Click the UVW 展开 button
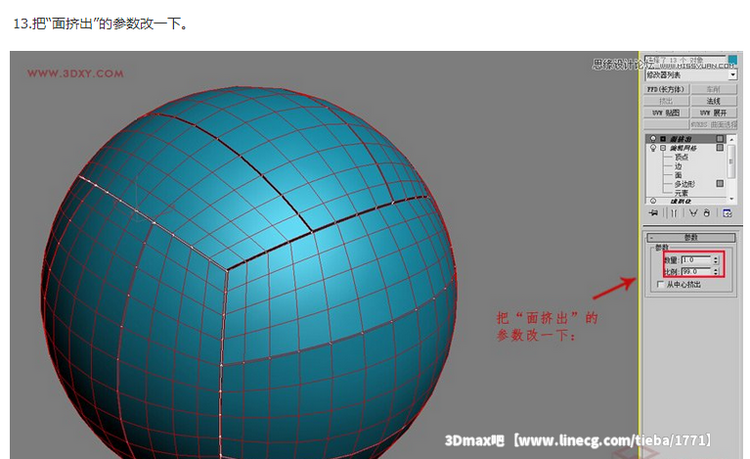750x459 pixels. pos(714,113)
